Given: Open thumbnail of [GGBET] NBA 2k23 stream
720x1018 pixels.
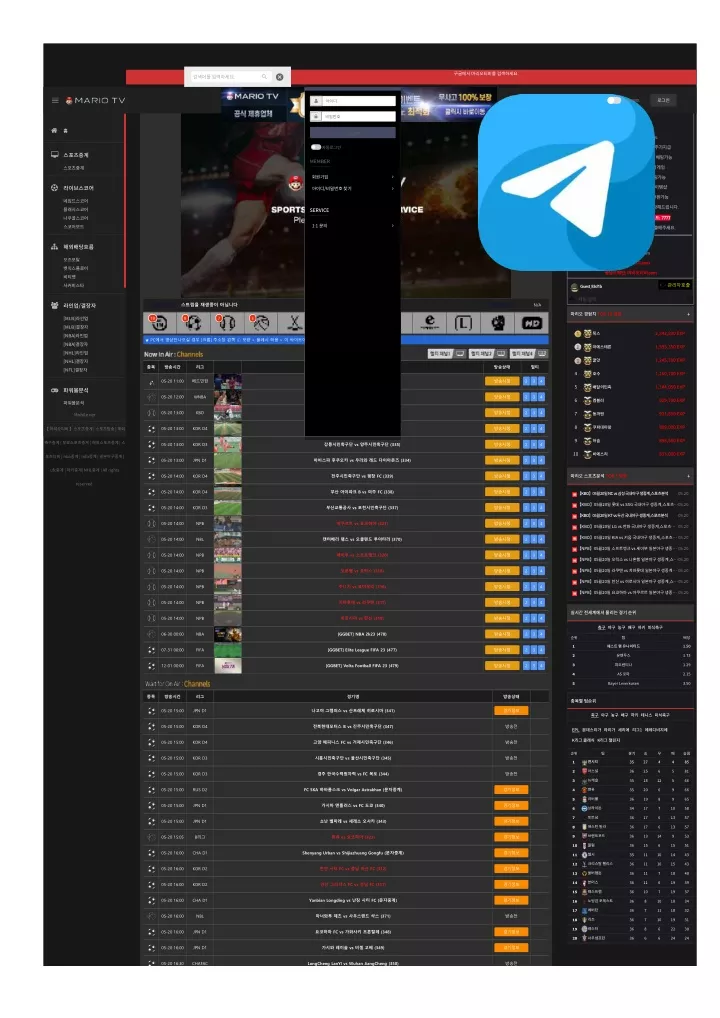Looking at the screenshot, I should tap(228, 634).
